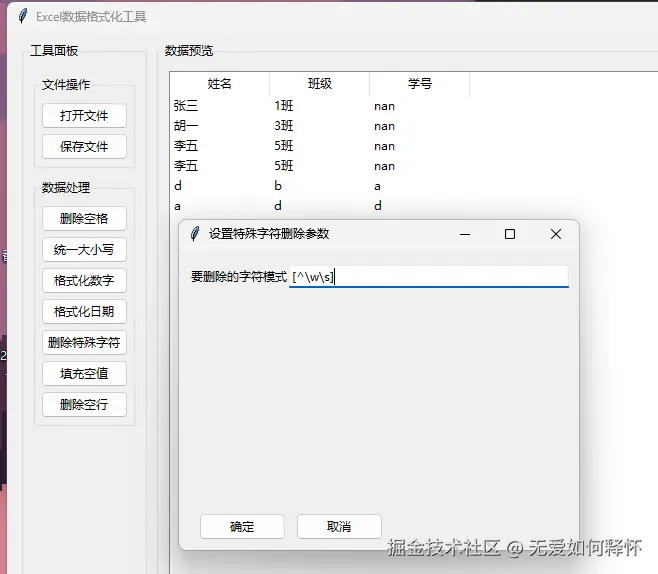658x574 pixels.
Task: Select 删除空格 in data processing
Action: (84, 219)
